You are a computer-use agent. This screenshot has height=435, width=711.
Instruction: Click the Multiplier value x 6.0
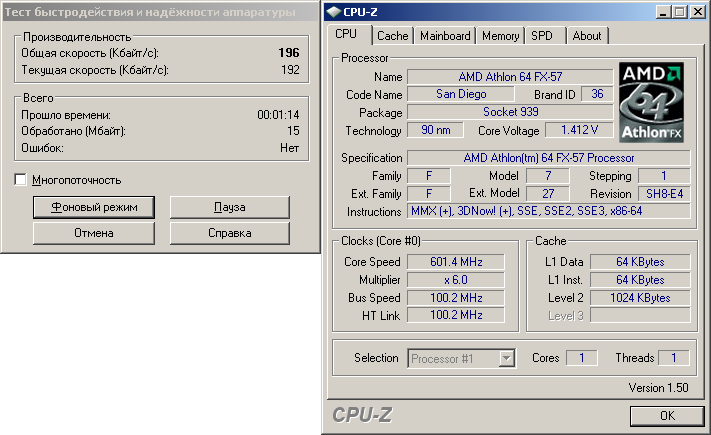456,280
